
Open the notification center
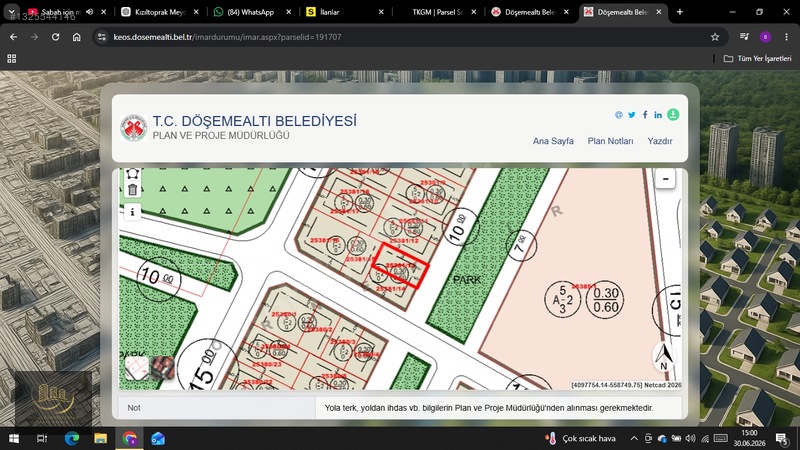pos(782,439)
